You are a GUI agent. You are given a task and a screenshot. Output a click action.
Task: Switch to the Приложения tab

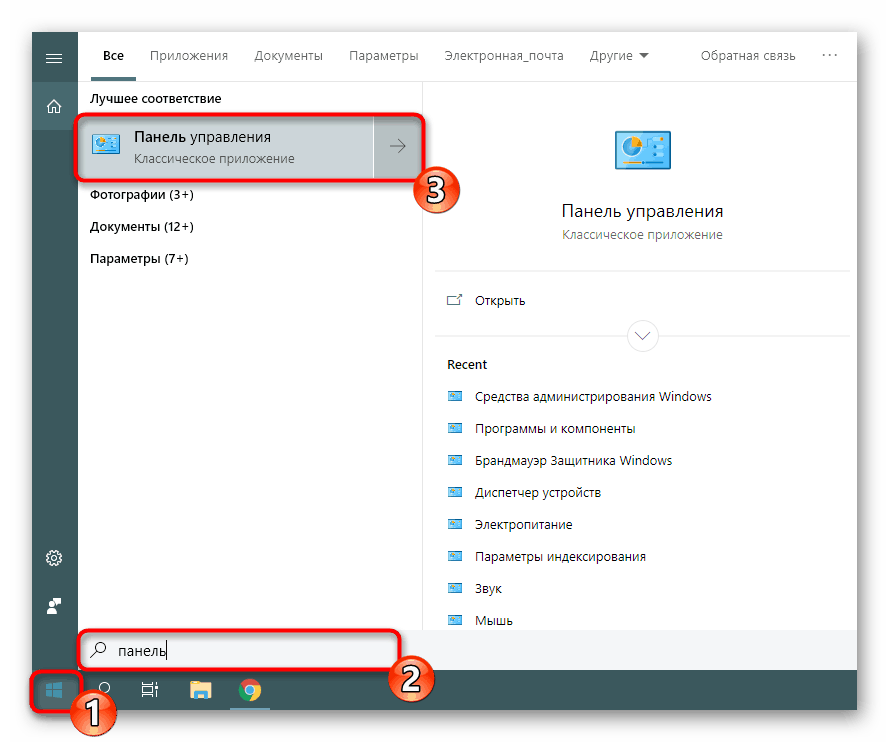[x=189, y=56]
